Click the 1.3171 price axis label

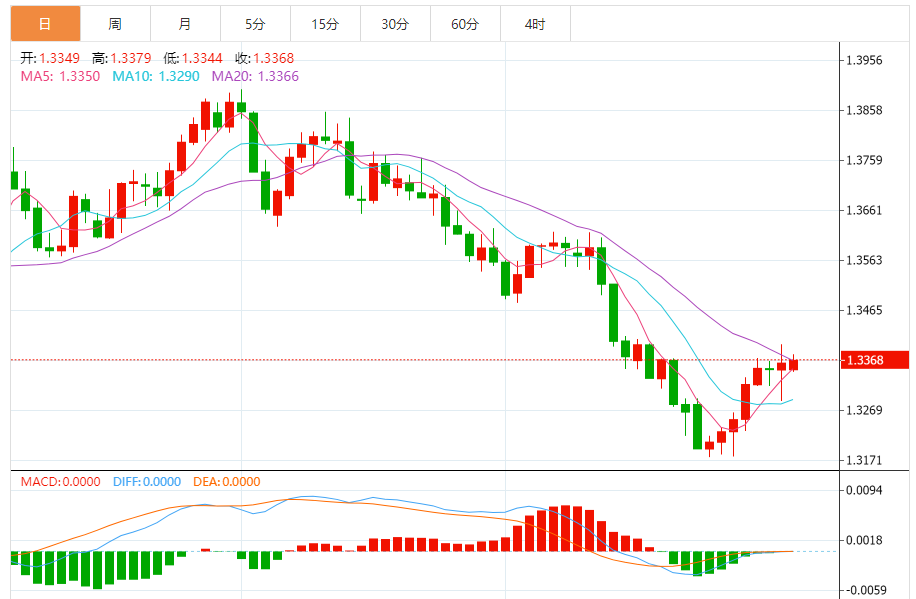[865, 460]
